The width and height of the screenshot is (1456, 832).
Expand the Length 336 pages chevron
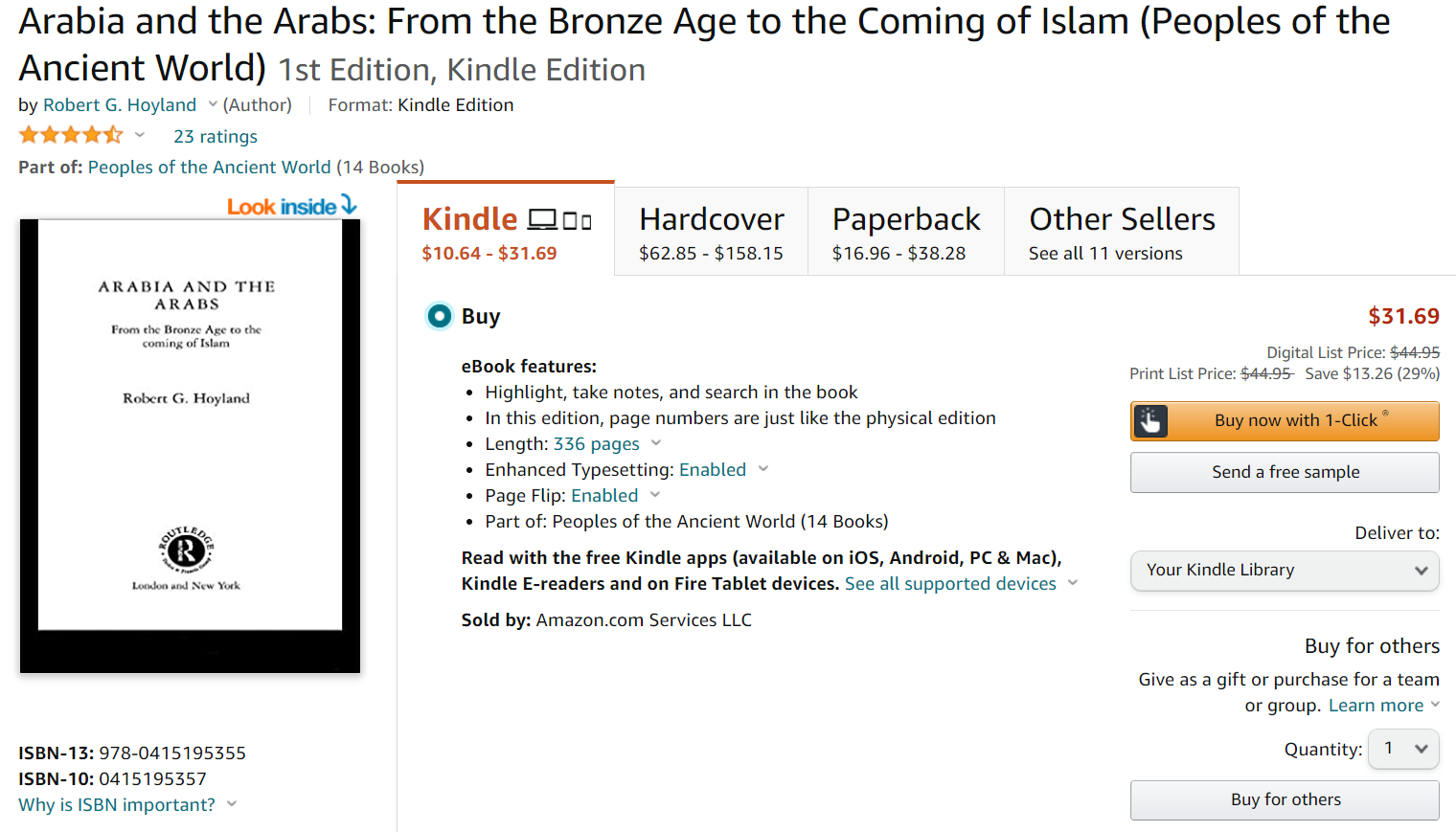pyautogui.click(x=656, y=443)
